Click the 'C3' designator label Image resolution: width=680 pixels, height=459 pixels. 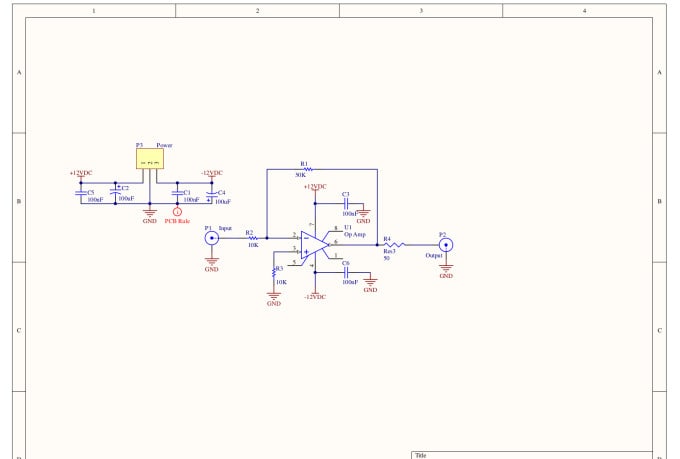click(x=346, y=195)
